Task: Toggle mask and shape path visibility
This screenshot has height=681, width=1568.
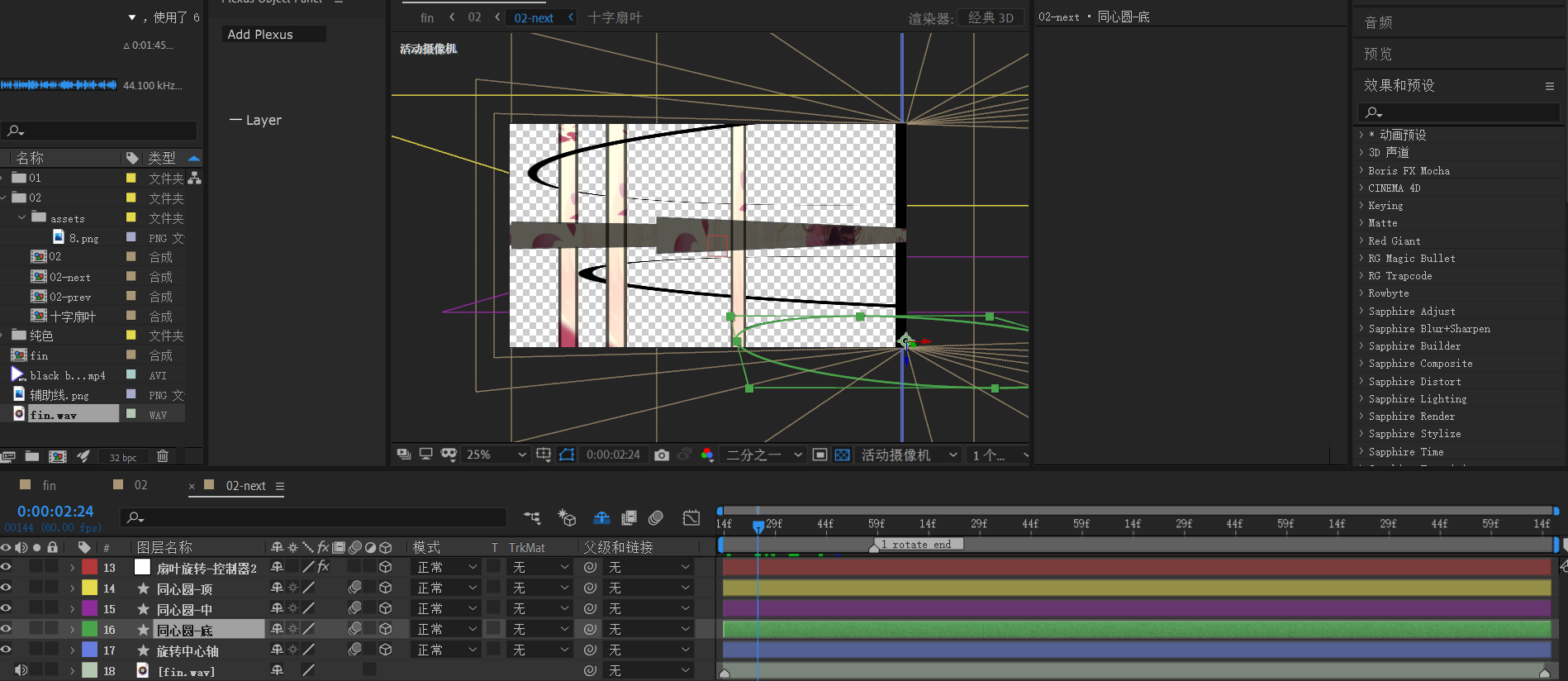Action: click(567, 455)
